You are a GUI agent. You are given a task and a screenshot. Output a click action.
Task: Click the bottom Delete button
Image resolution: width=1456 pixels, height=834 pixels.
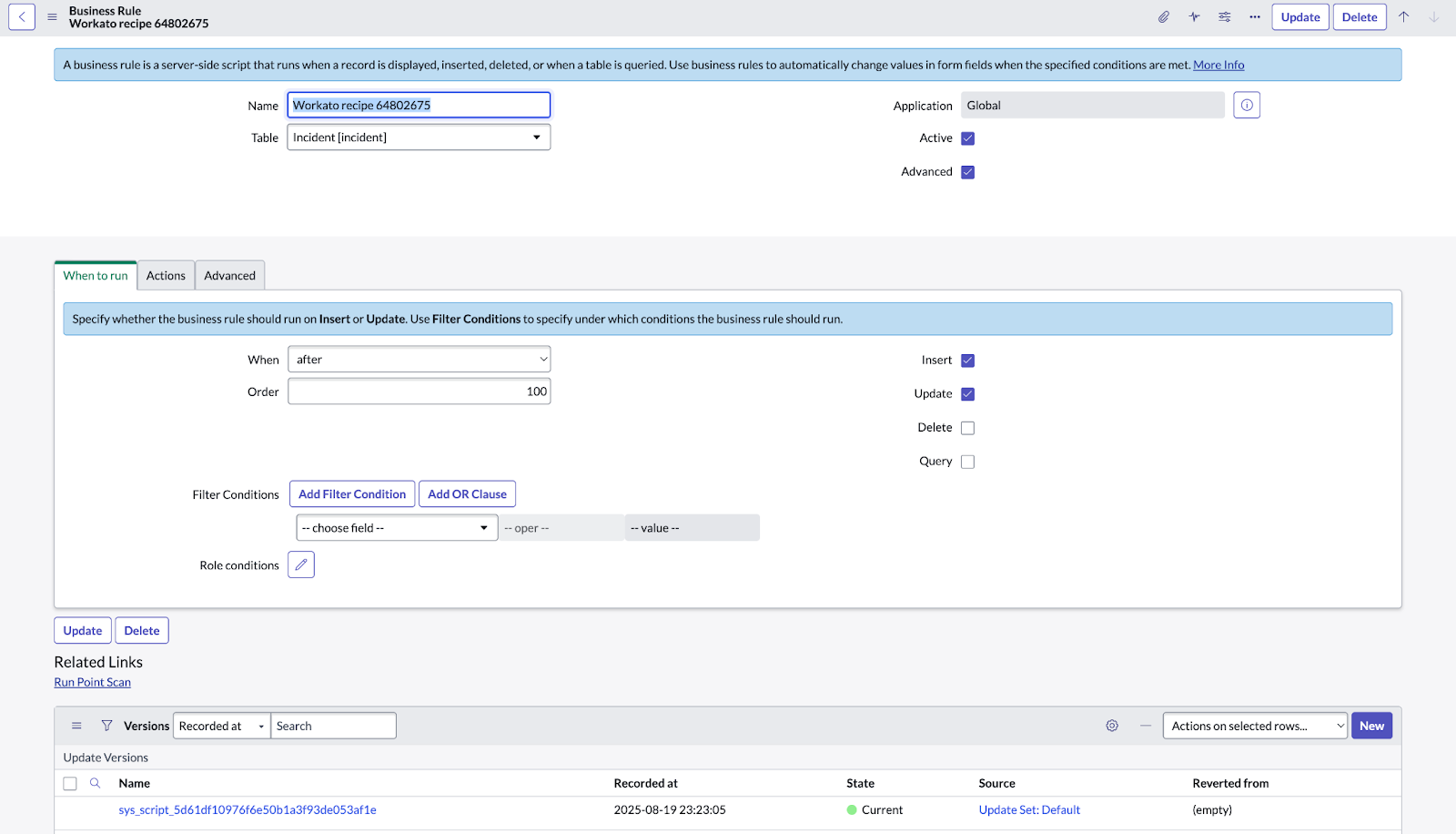(142, 631)
